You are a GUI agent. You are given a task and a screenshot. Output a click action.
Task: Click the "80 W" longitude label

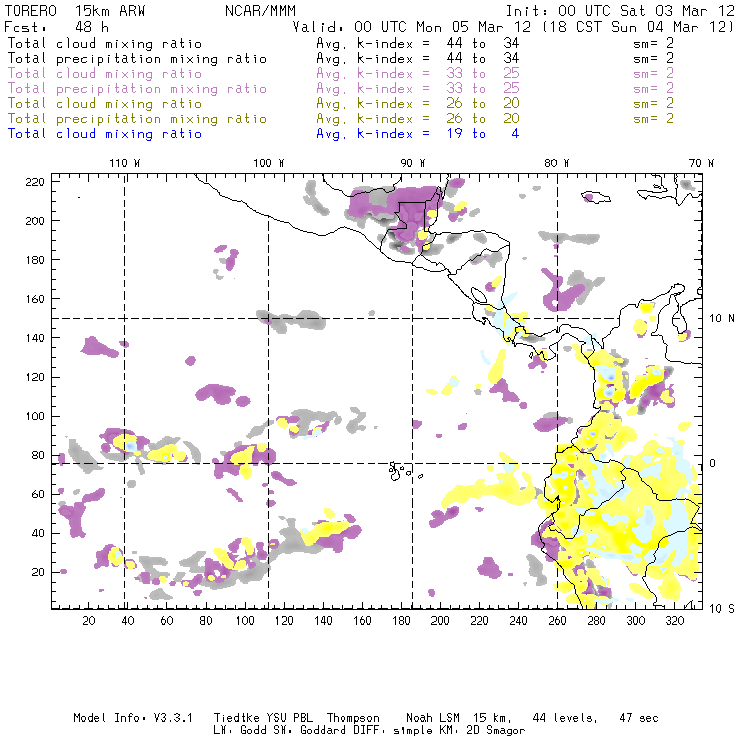pos(556,163)
